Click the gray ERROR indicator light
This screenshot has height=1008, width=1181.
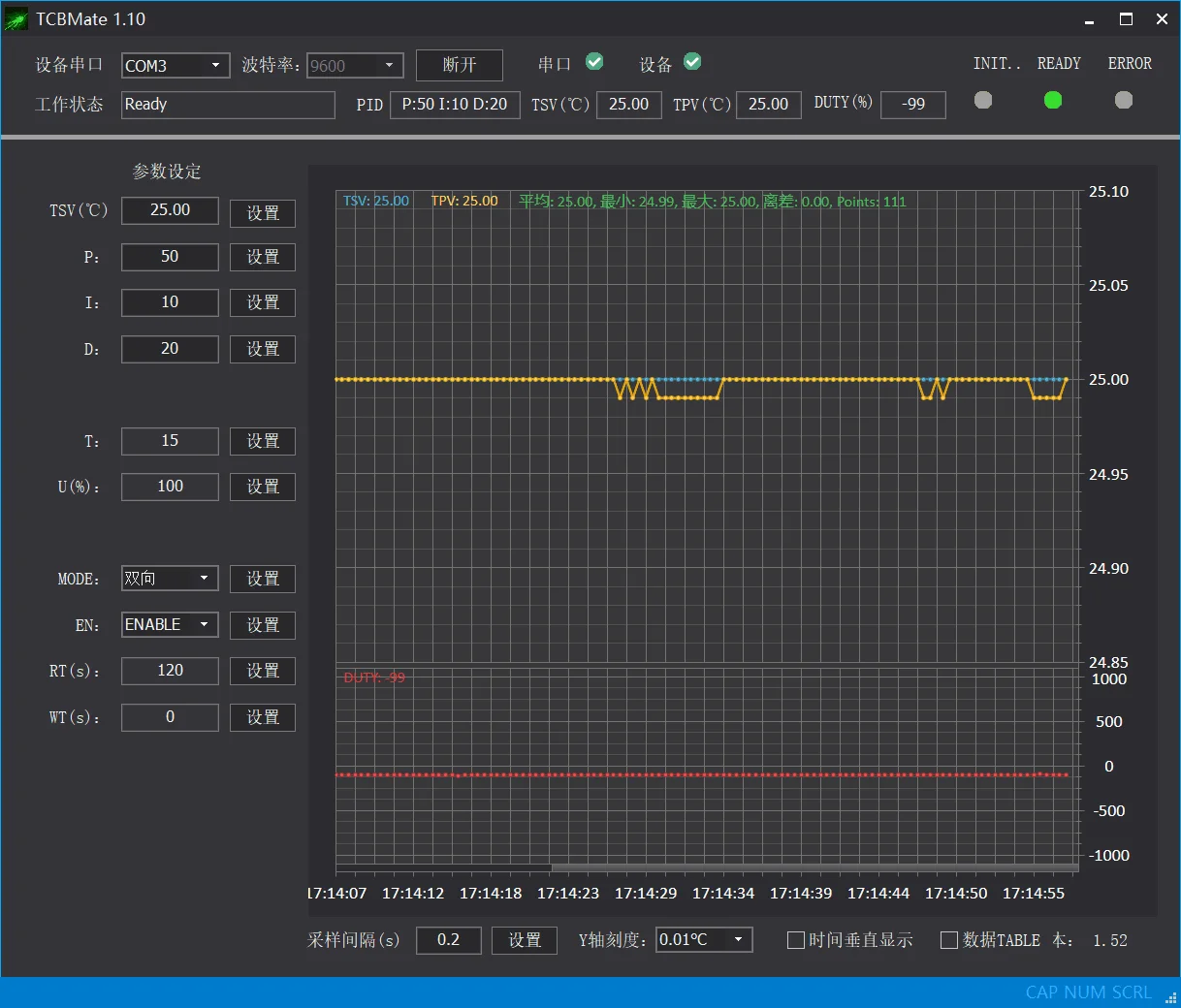click(1124, 100)
